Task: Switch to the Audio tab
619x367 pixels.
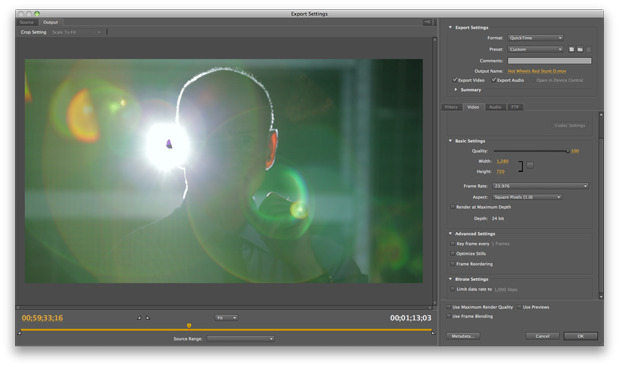Action: tap(495, 107)
